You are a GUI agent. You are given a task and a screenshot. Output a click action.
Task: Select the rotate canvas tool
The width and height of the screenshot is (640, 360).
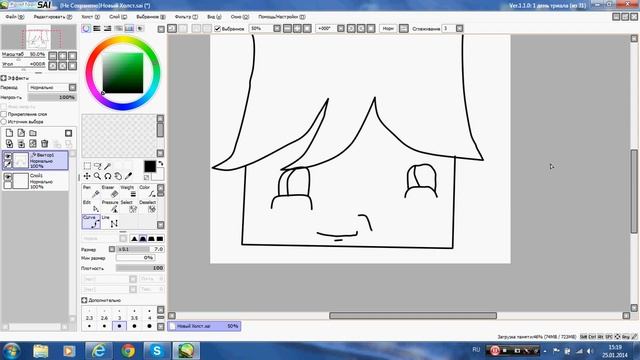pos(108,176)
